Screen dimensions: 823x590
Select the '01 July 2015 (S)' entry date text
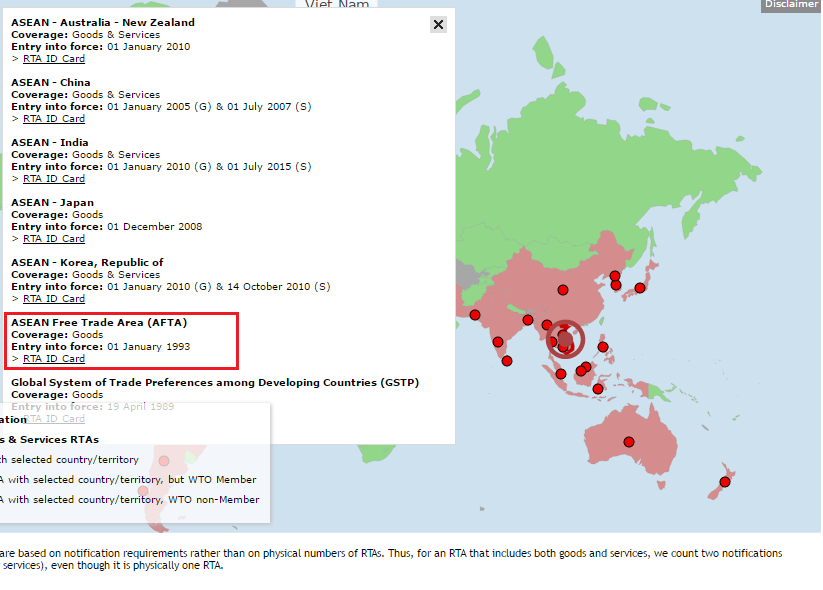(x=269, y=166)
